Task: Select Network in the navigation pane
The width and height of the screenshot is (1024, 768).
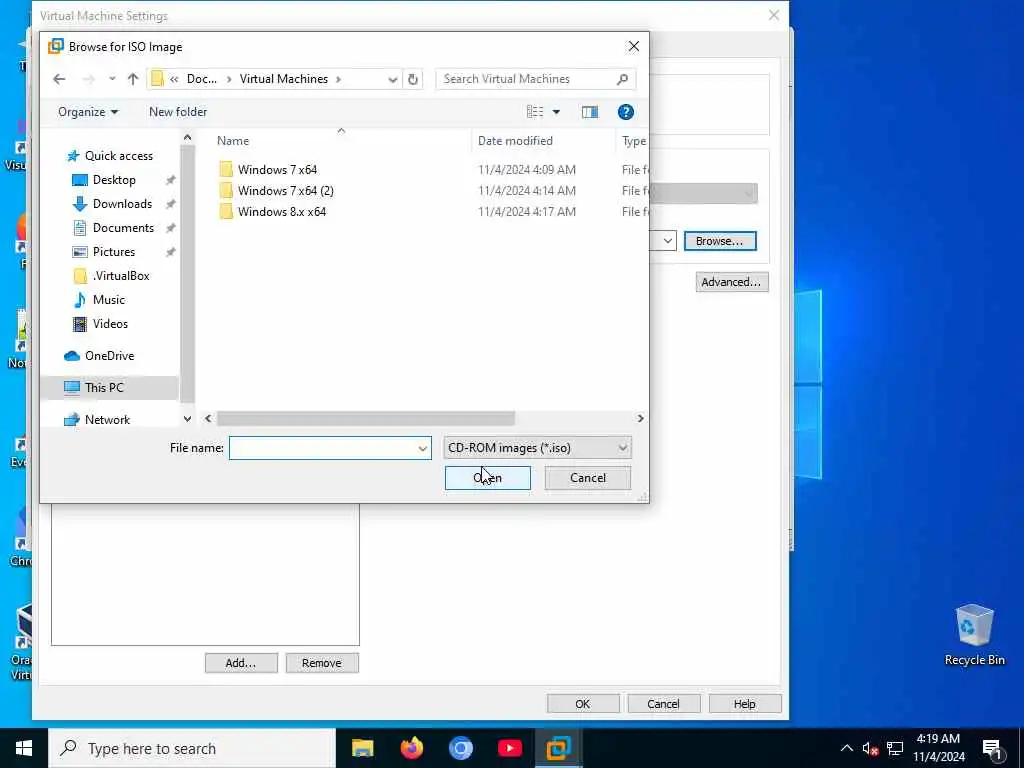Action: pyautogui.click(x=107, y=420)
